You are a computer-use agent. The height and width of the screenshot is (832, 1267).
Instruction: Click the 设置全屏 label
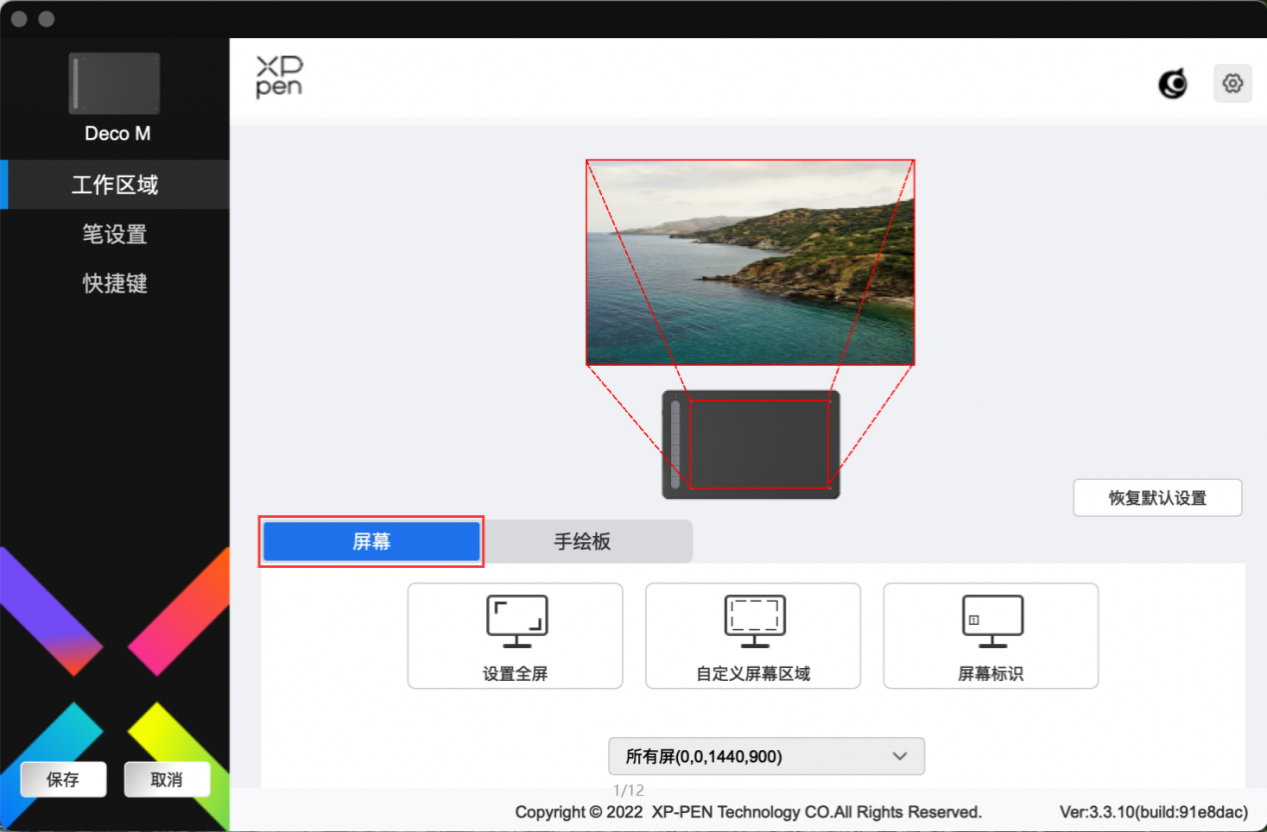[515, 674]
